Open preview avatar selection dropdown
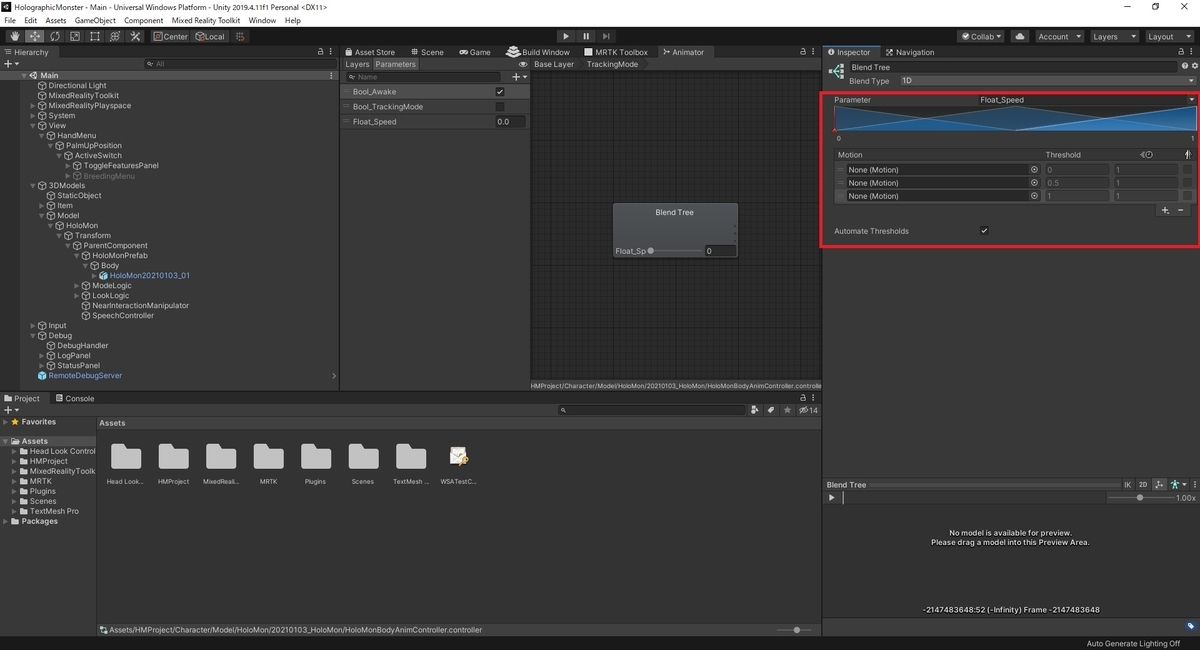 click(x=1177, y=485)
